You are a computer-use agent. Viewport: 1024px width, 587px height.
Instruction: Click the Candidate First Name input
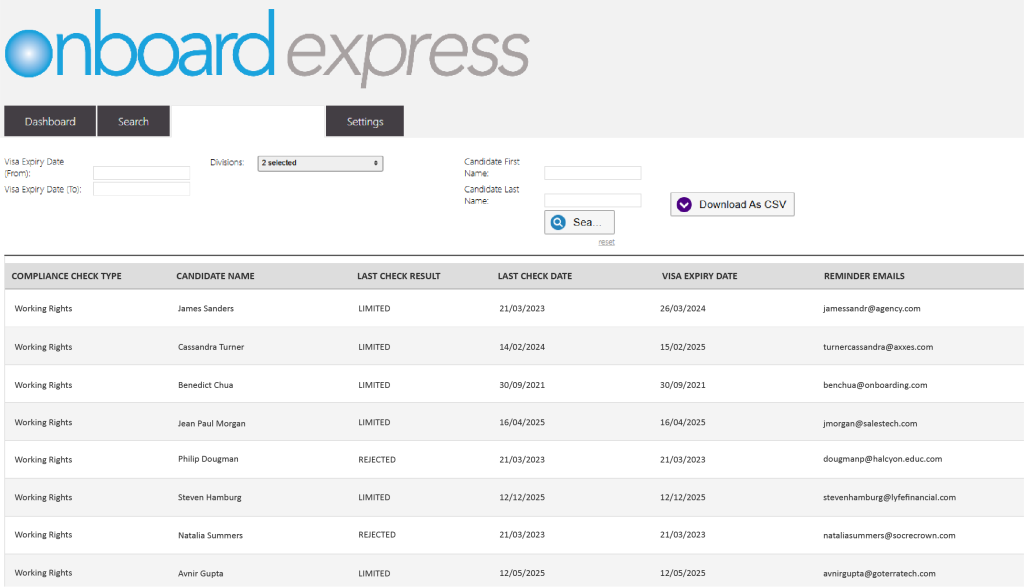pyautogui.click(x=592, y=173)
